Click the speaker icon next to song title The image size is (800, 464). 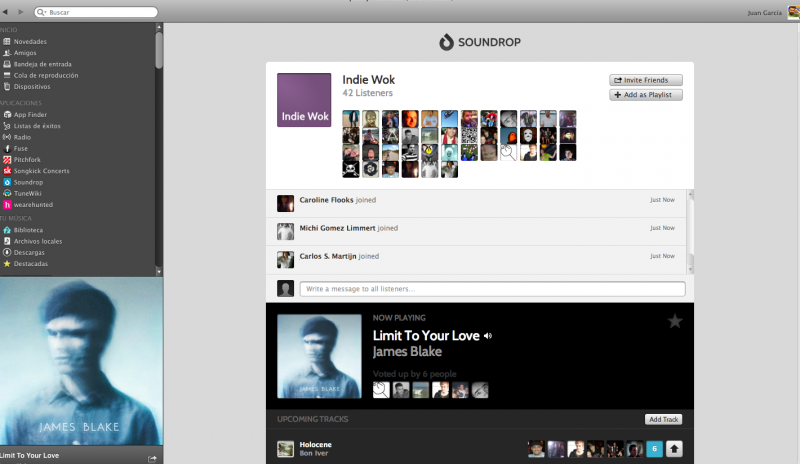(x=488, y=336)
